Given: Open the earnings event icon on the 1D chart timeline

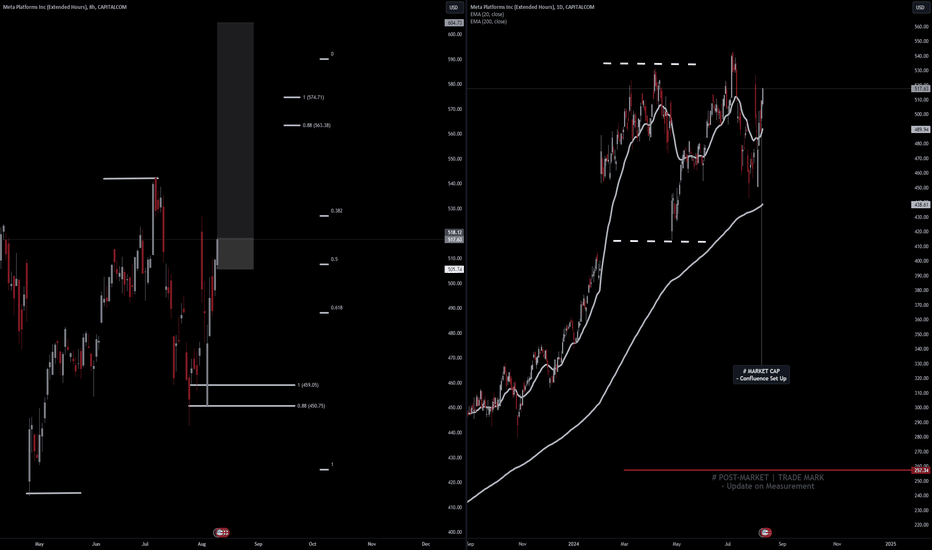Looking at the screenshot, I should point(765,532).
